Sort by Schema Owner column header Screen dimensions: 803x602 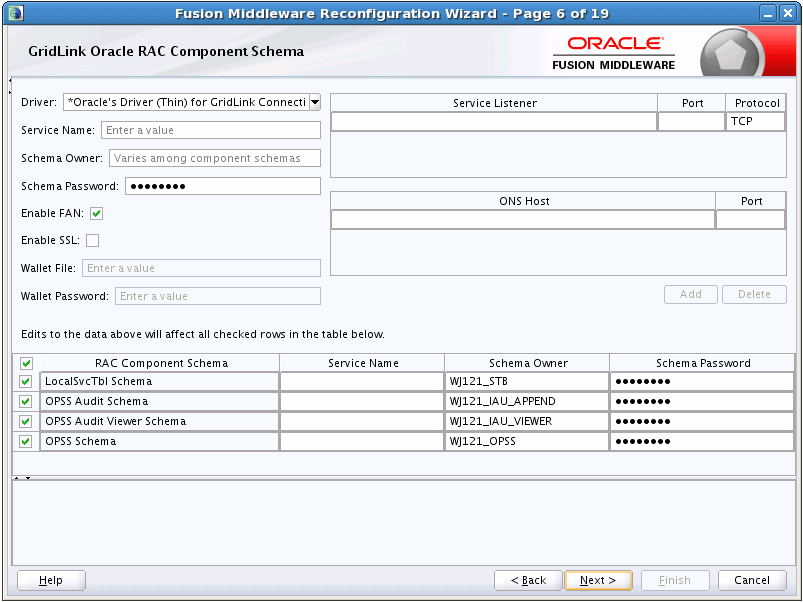point(527,363)
